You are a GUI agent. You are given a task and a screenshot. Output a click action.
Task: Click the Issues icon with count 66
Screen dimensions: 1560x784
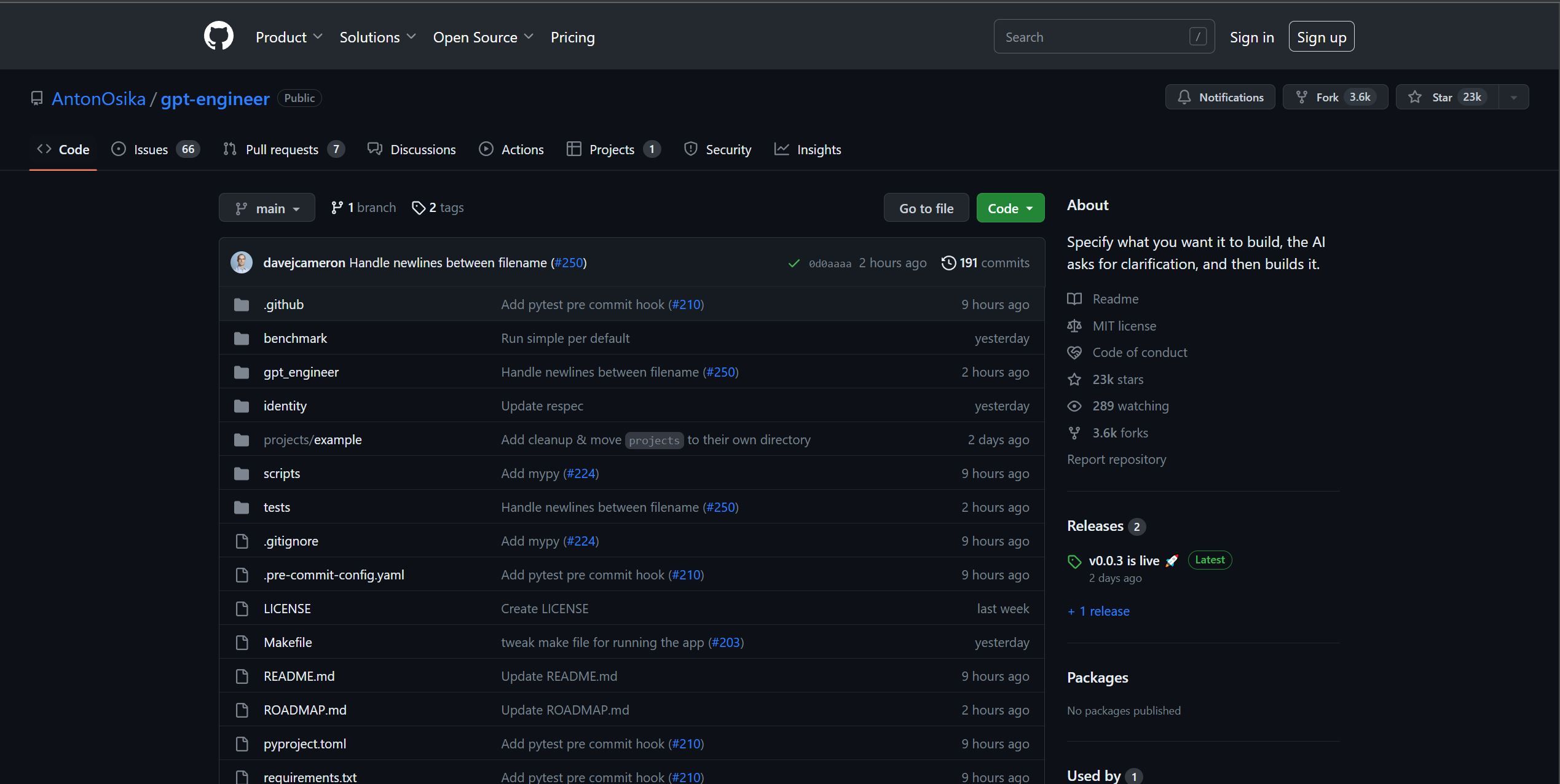(x=155, y=149)
